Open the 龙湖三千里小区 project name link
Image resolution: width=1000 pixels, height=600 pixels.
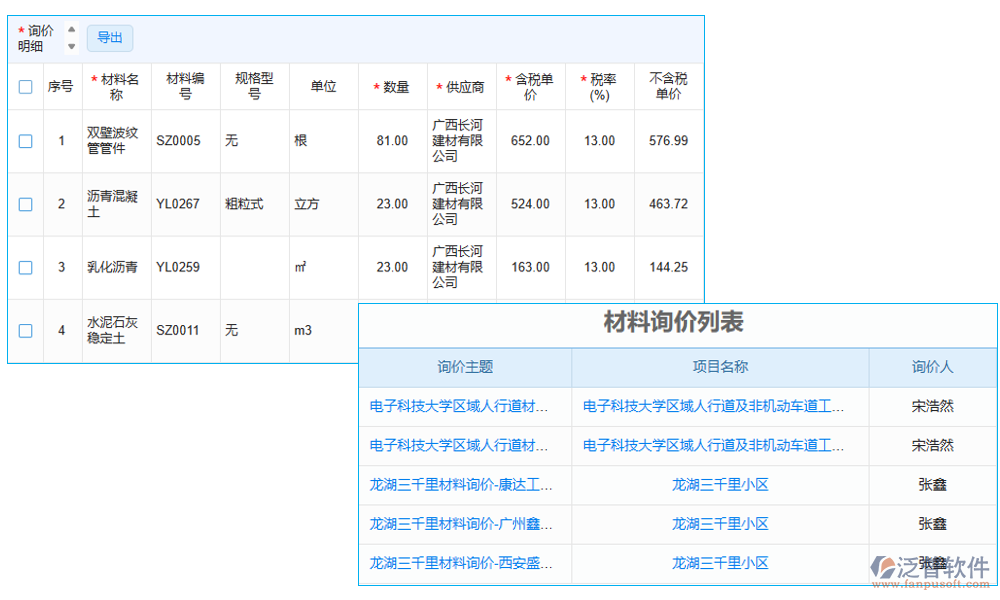click(719, 485)
